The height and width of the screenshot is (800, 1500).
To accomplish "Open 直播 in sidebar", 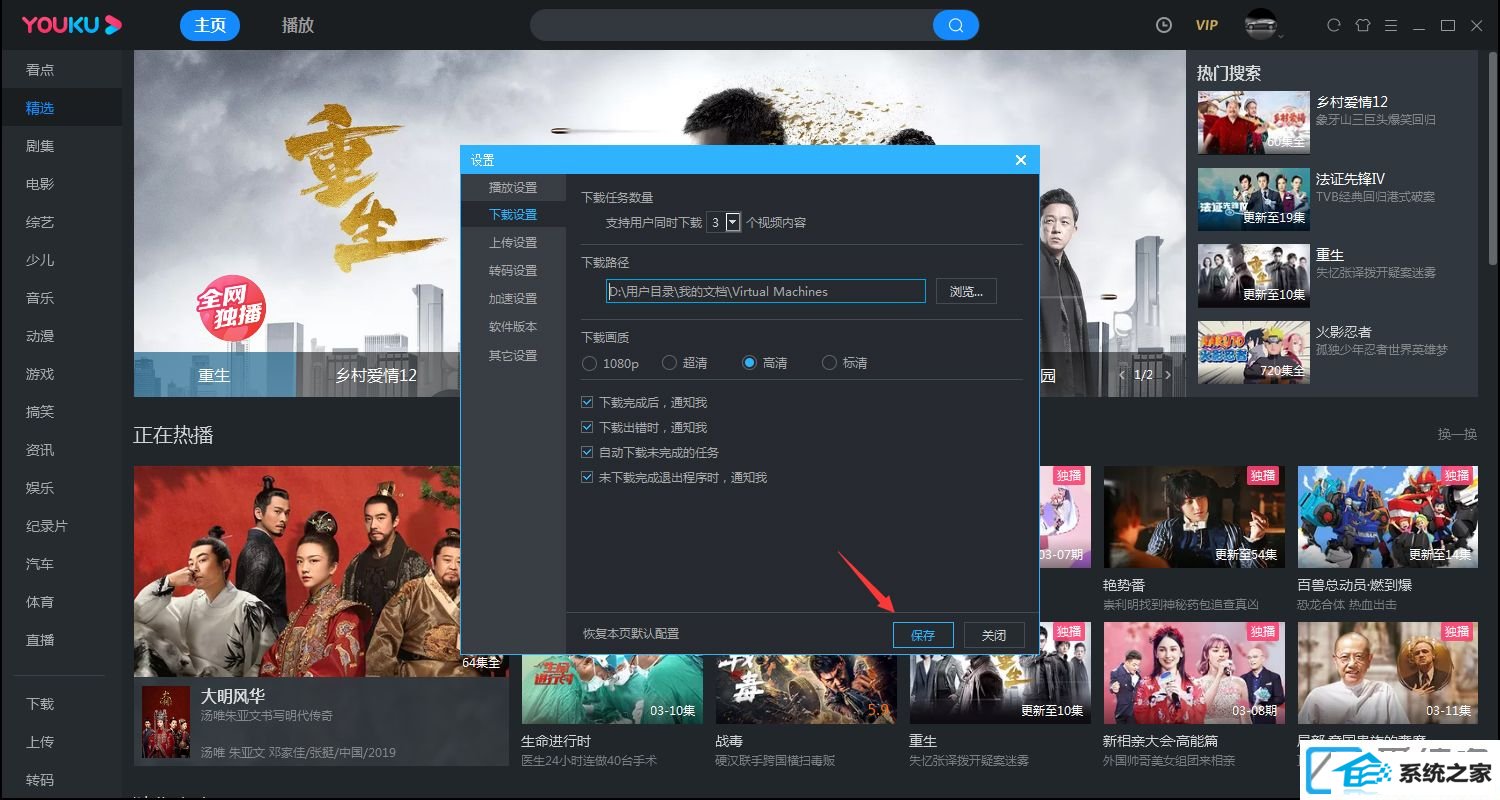I will (40, 640).
